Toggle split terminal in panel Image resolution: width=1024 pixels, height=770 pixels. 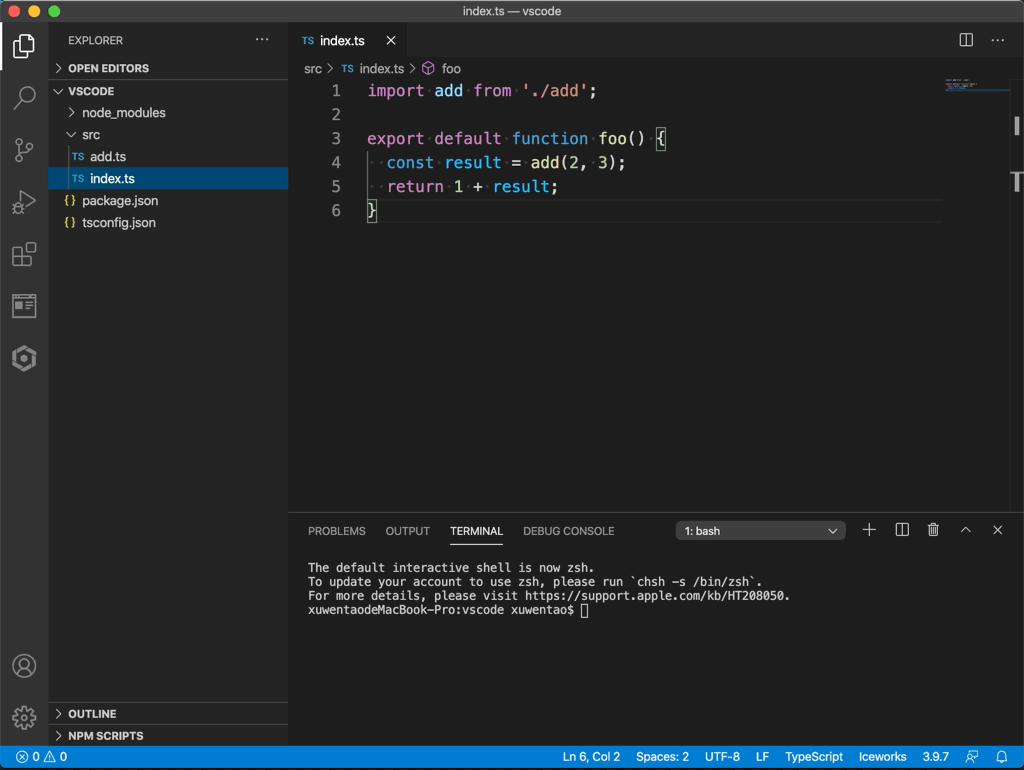click(x=902, y=530)
